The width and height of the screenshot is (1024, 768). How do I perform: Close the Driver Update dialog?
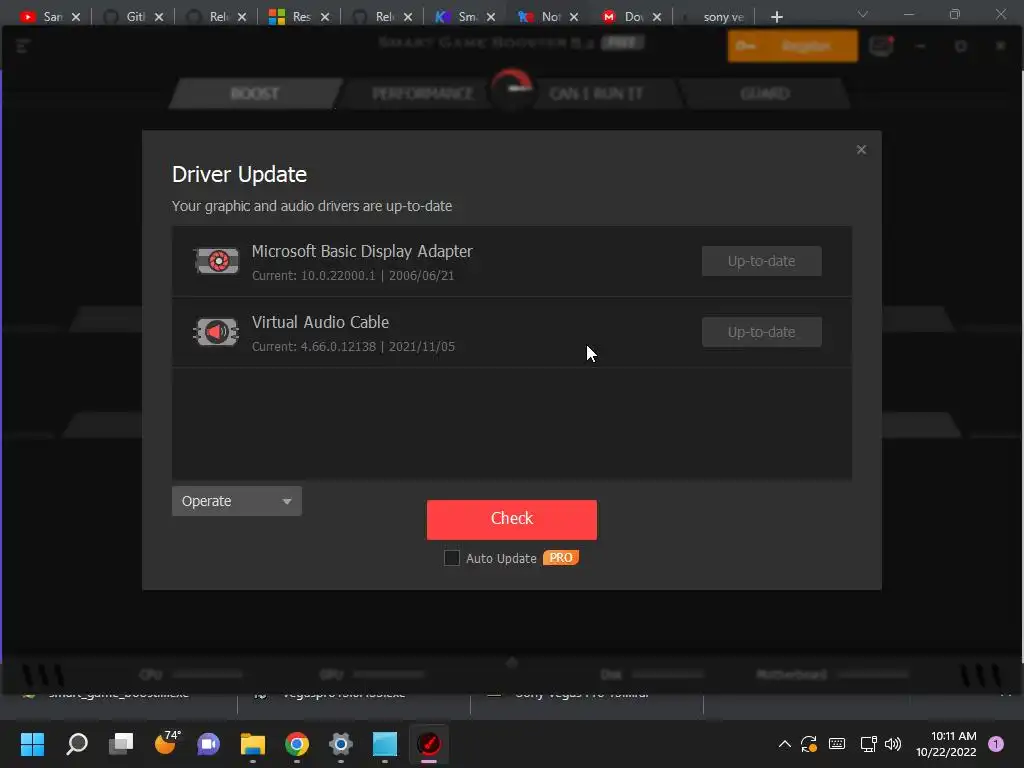click(861, 150)
